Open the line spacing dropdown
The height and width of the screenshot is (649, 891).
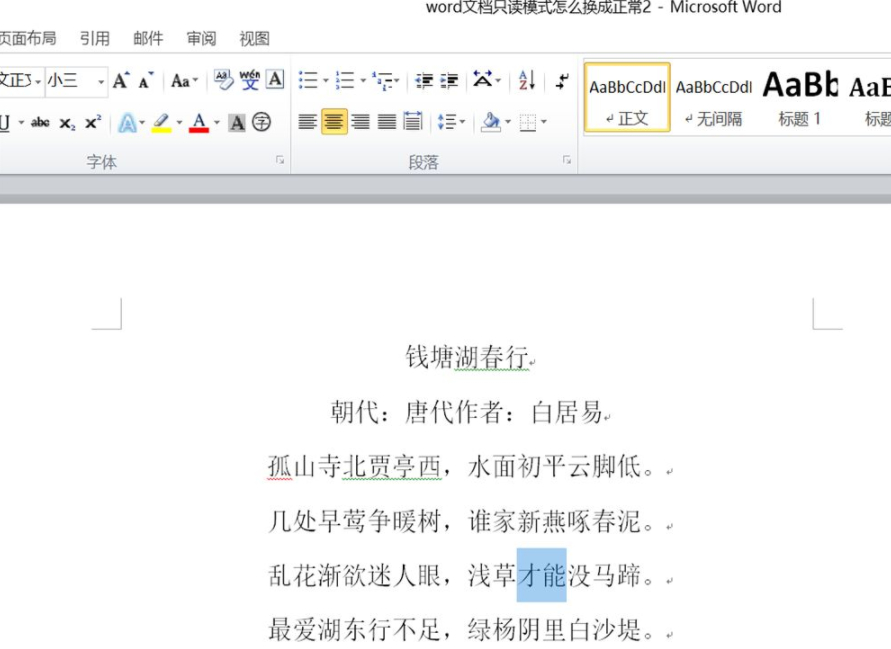tap(461, 121)
